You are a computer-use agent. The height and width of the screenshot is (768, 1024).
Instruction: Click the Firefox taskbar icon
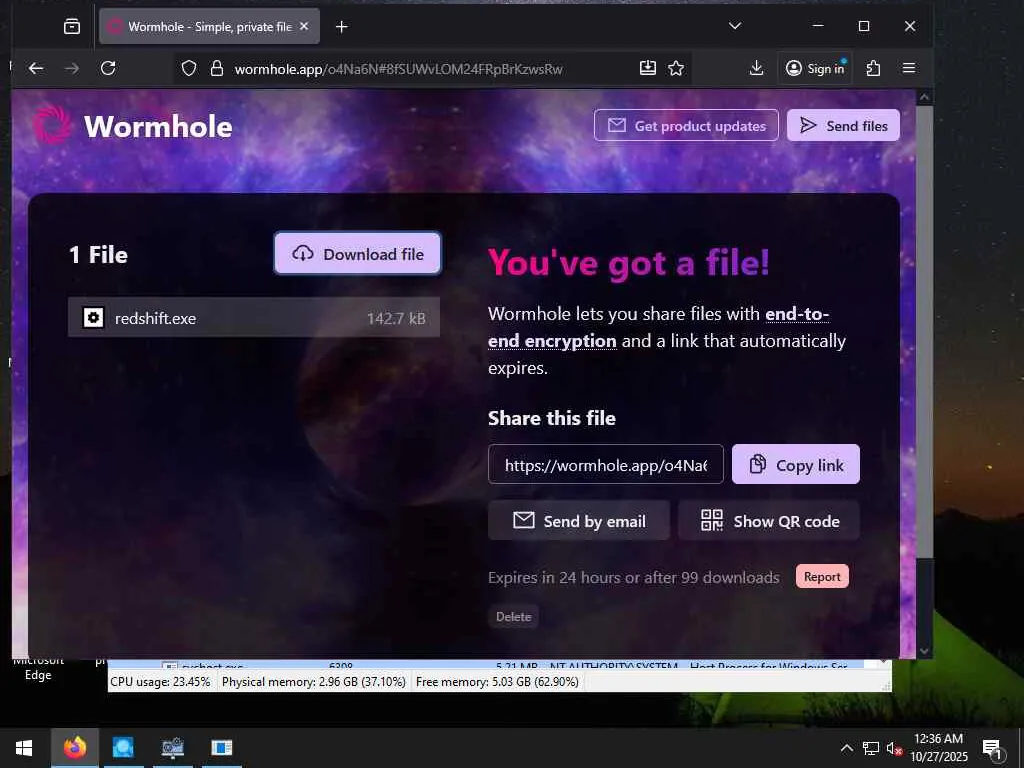[74, 748]
